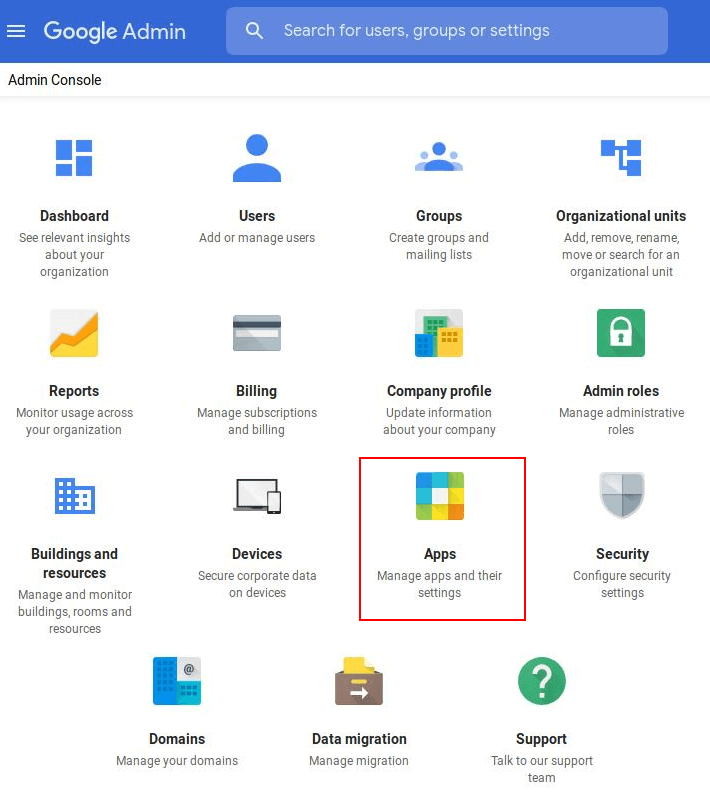Viewport: 710px width, 802px height.
Task: Click the Admin roles title
Action: coord(621,391)
